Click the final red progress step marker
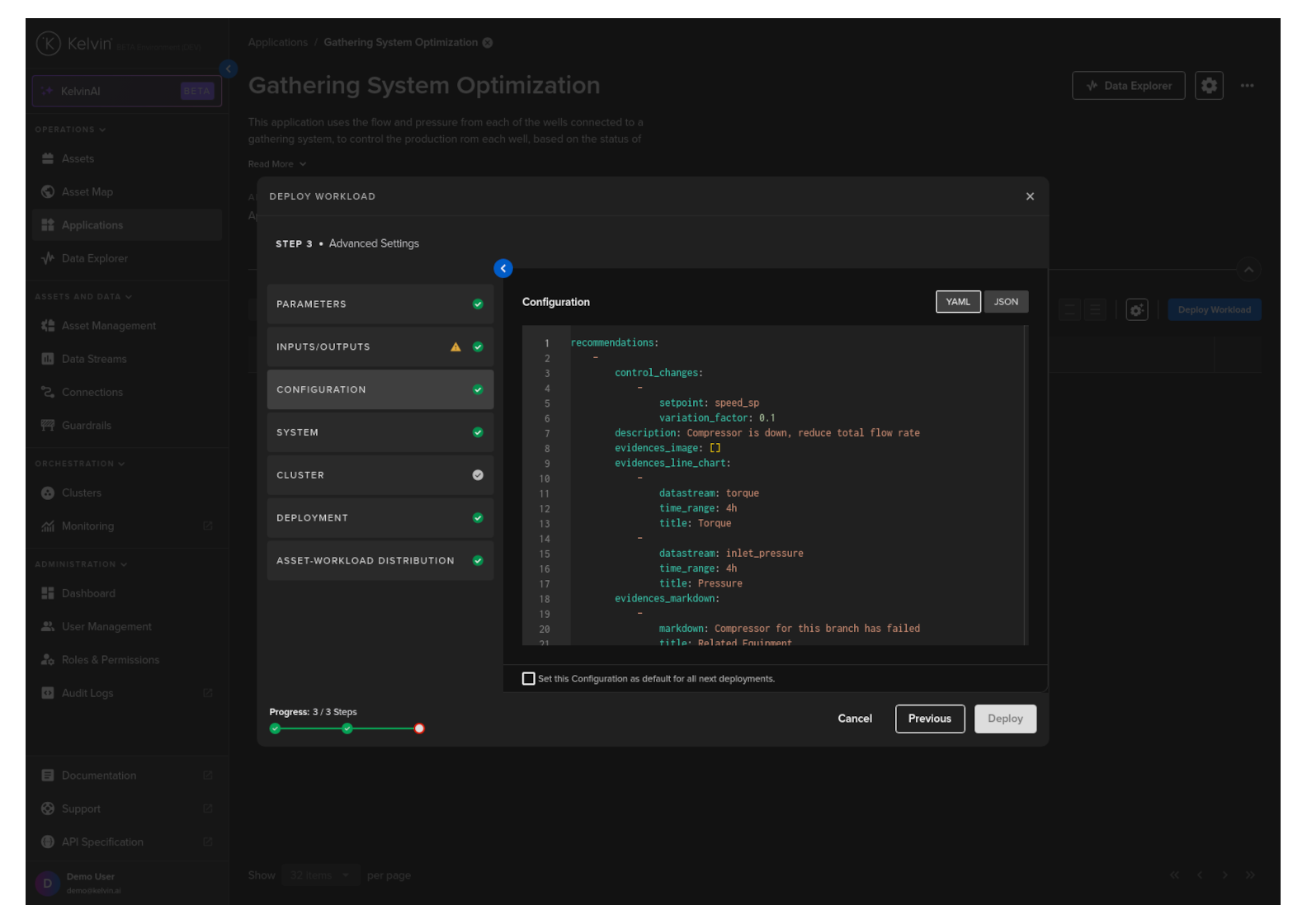This screenshot has width=1307, height=924. click(x=419, y=728)
